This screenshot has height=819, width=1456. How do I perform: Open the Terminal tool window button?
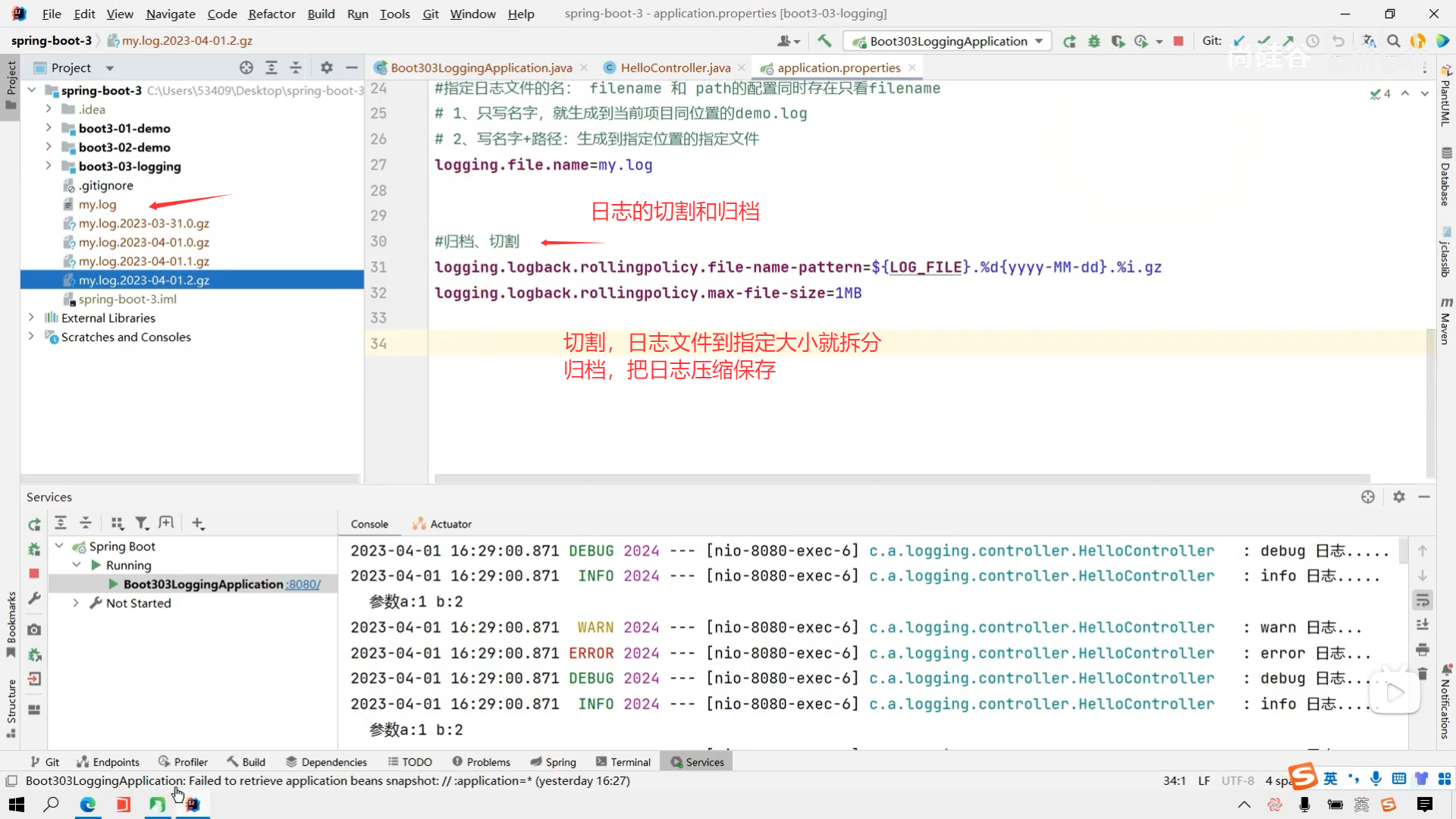[623, 762]
